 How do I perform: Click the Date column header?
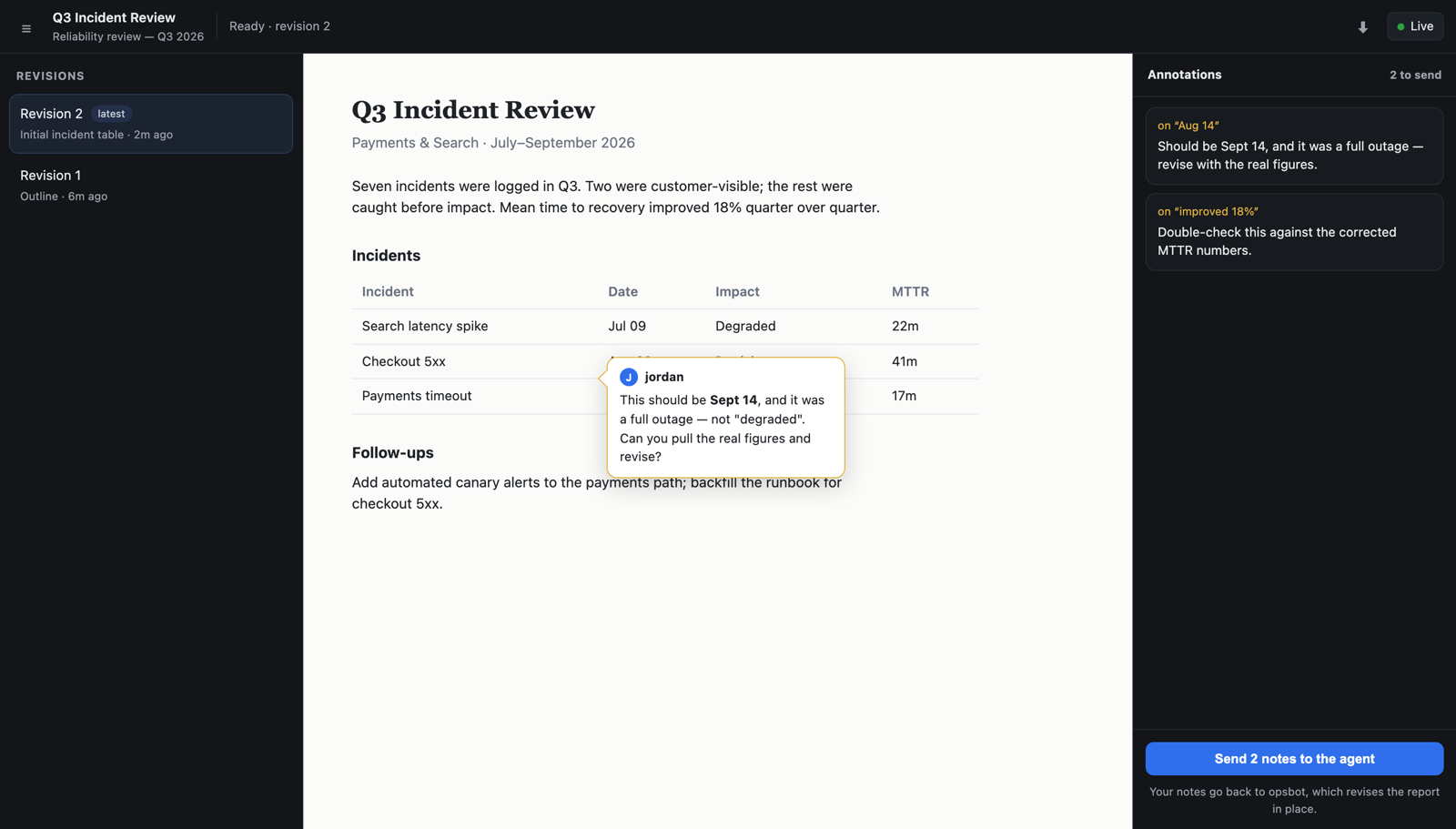pyautogui.click(x=622, y=292)
